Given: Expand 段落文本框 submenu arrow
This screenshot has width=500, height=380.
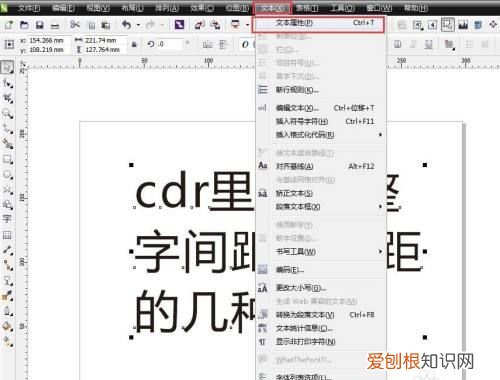Looking at the screenshot, I should (380, 207).
